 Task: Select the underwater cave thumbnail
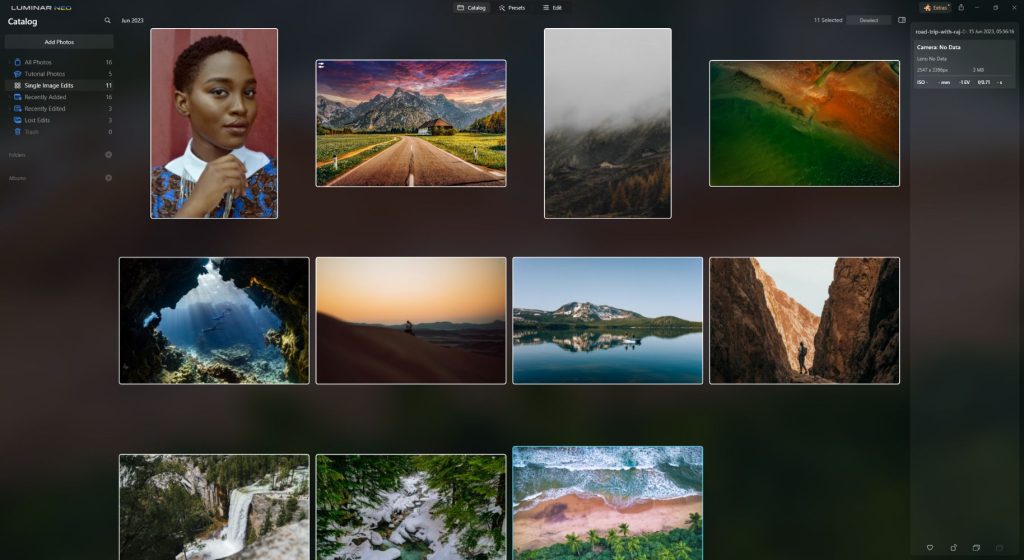tap(214, 320)
